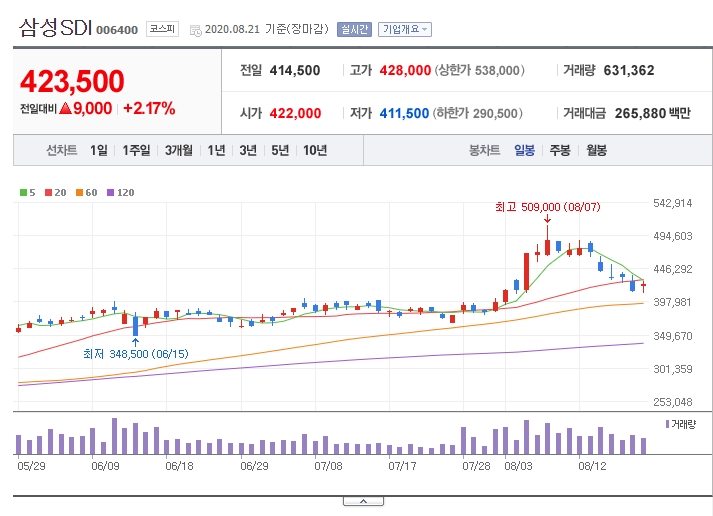Screen dimensions: 713x516
Task: Click the trading value 265,880 백만
Action: 653,113
